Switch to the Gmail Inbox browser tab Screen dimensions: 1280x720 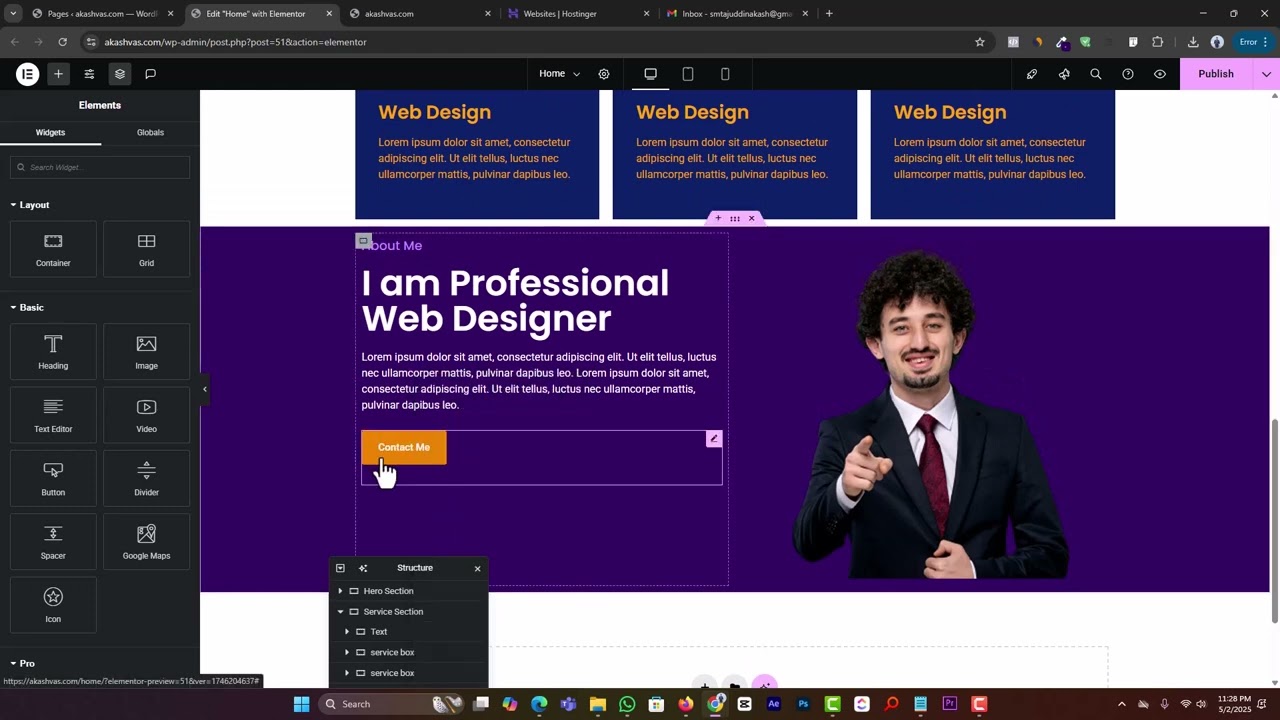click(x=736, y=14)
